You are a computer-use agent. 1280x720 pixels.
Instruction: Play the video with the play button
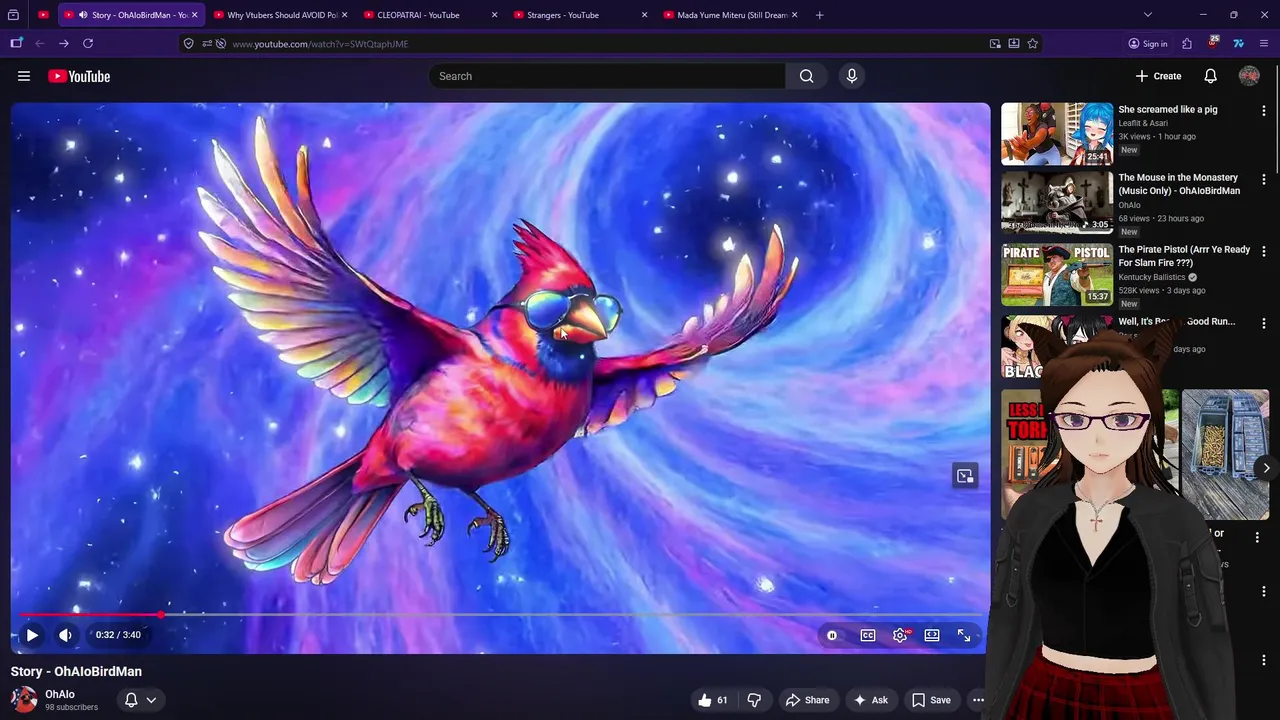[32, 635]
